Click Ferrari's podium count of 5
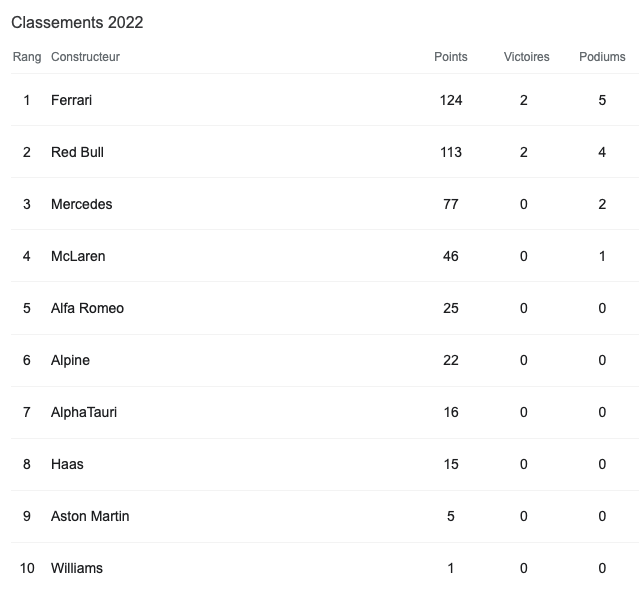This screenshot has height=592, width=639. [x=602, y=100]
